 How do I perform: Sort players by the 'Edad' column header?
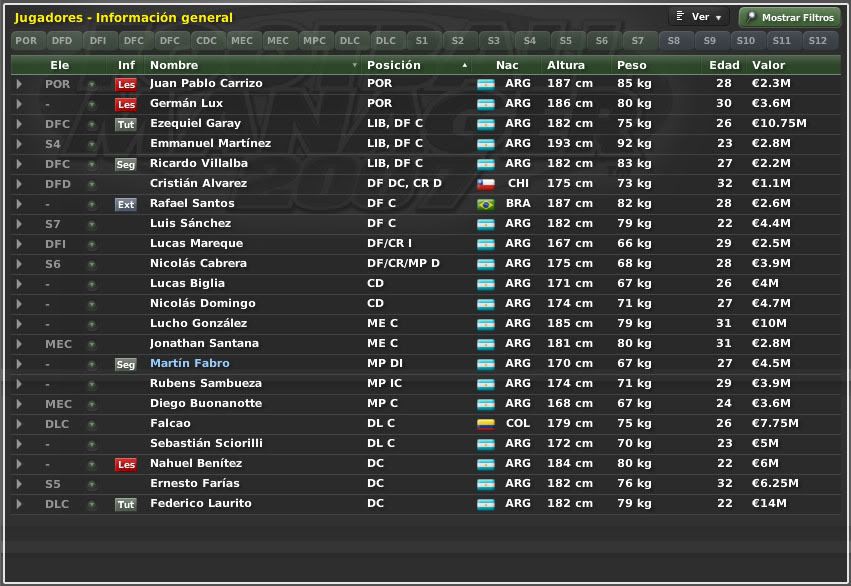[x=723, y=65]
